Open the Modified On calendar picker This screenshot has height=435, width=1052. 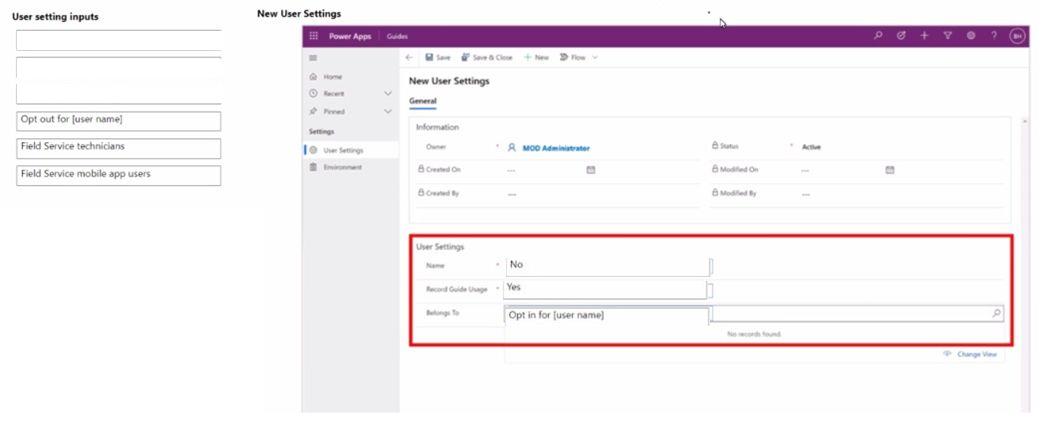(890, 170)
